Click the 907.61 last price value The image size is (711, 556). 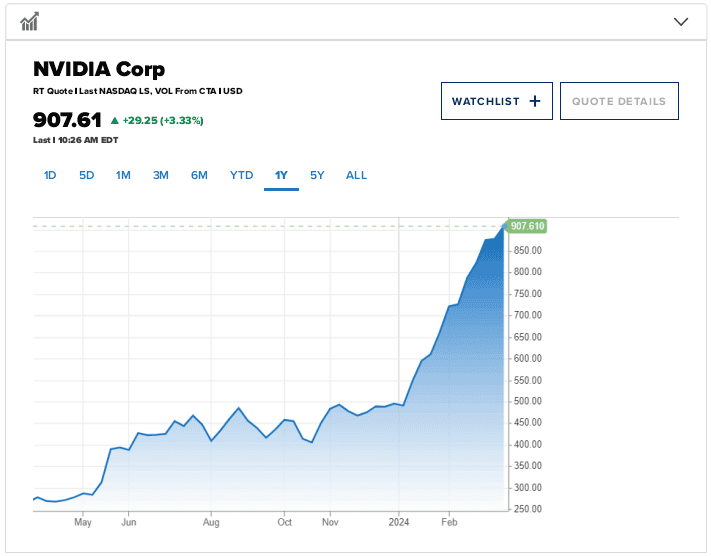coord(67,120)
